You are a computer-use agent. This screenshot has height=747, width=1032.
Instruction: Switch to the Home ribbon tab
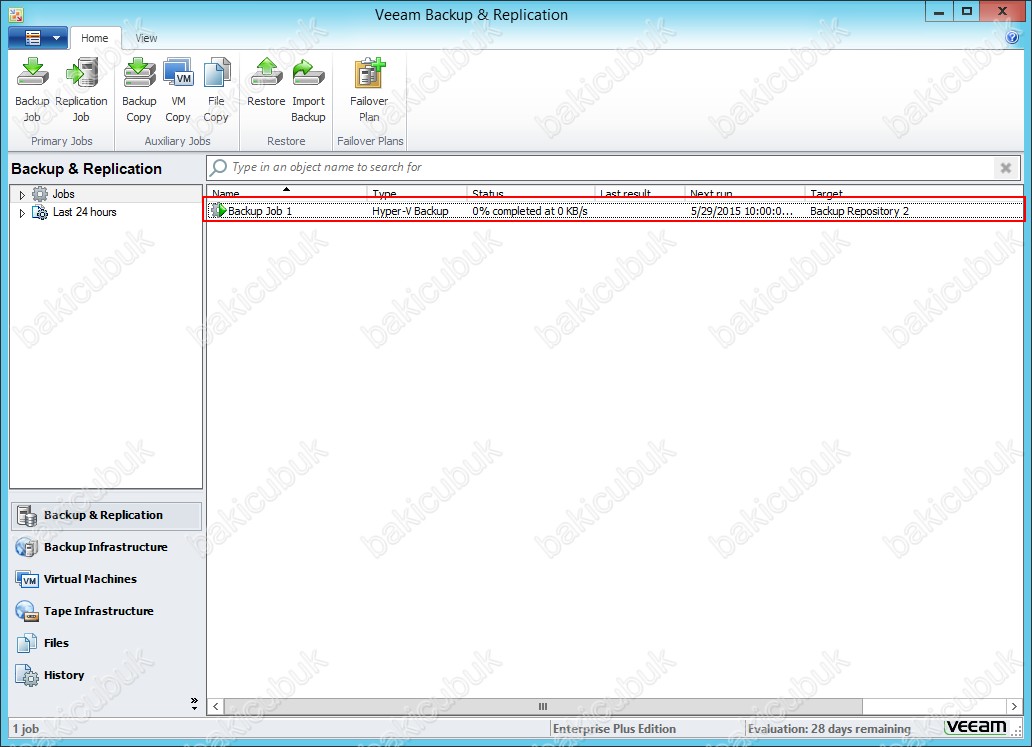point(95,38)
